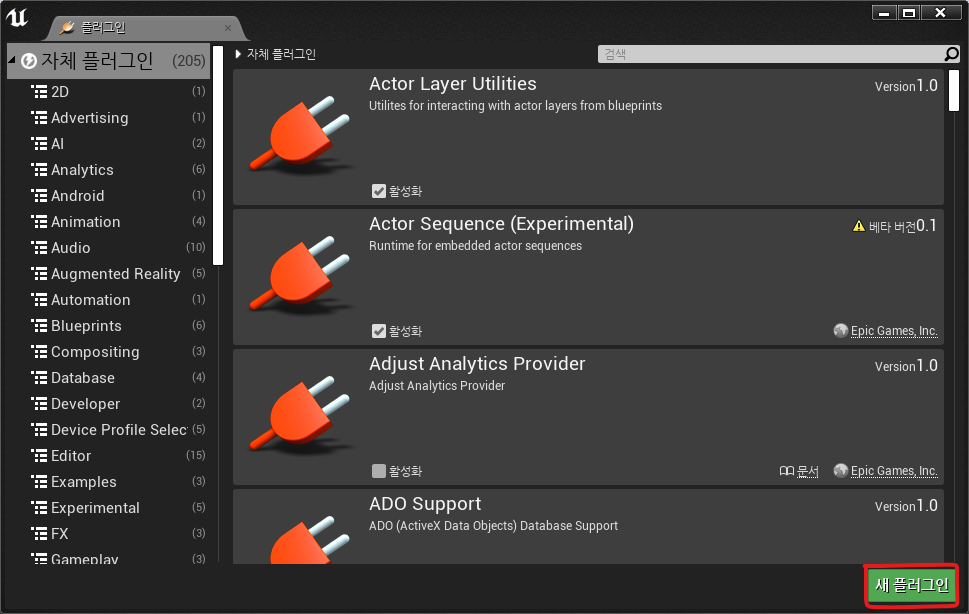
Task: Open Epic Games, Inc. link under Adjust Analytics
Action: (894, 471)
